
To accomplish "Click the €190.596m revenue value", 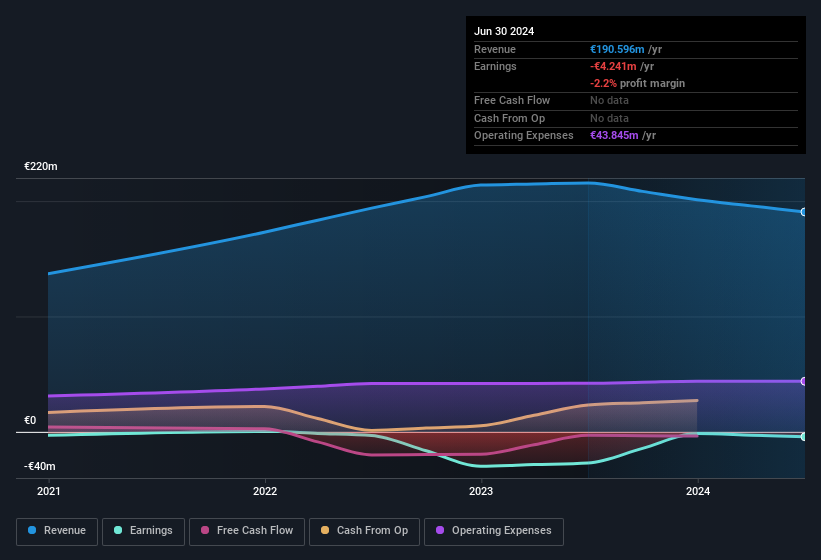I will (x=617, y=49).
